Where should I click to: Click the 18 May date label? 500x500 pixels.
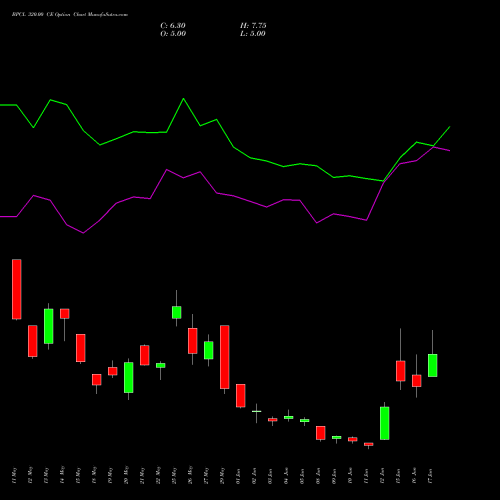[94, 476]
